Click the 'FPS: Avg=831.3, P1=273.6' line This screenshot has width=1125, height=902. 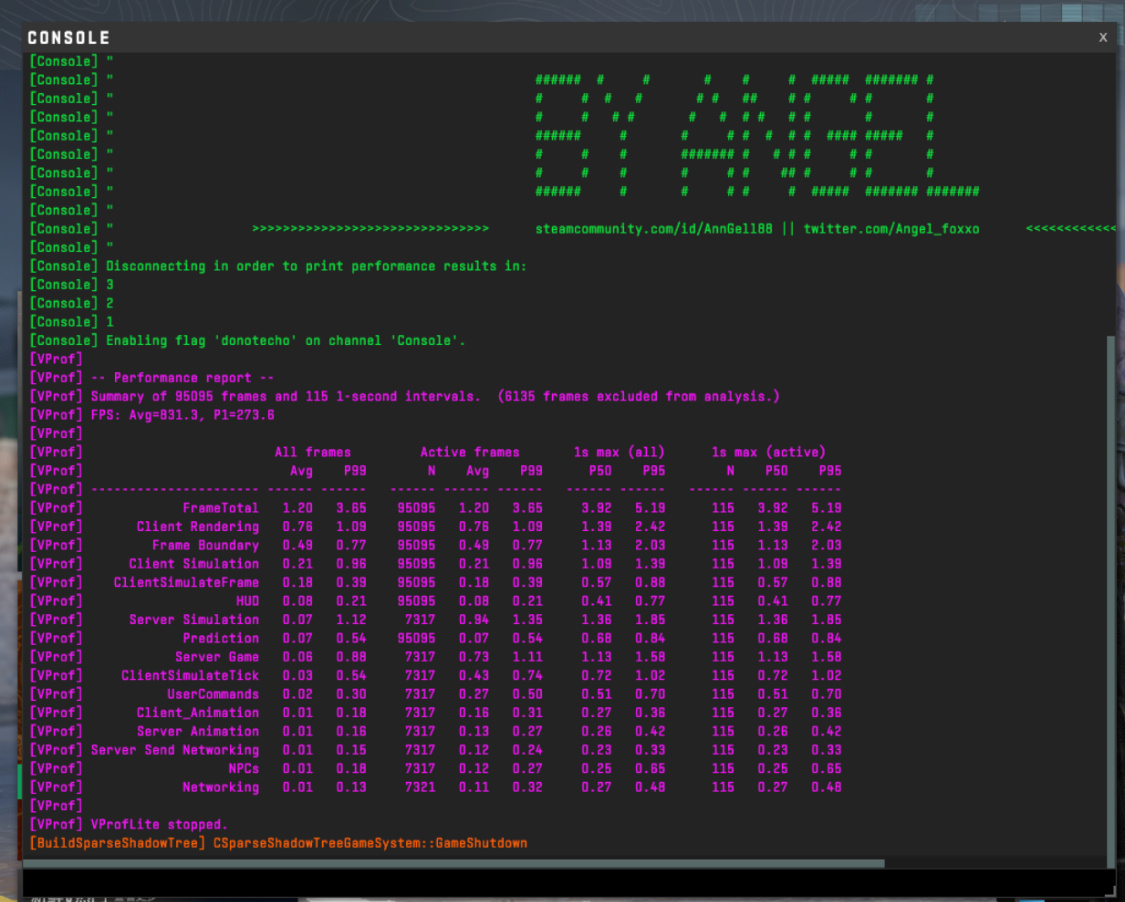coord(151,415)
